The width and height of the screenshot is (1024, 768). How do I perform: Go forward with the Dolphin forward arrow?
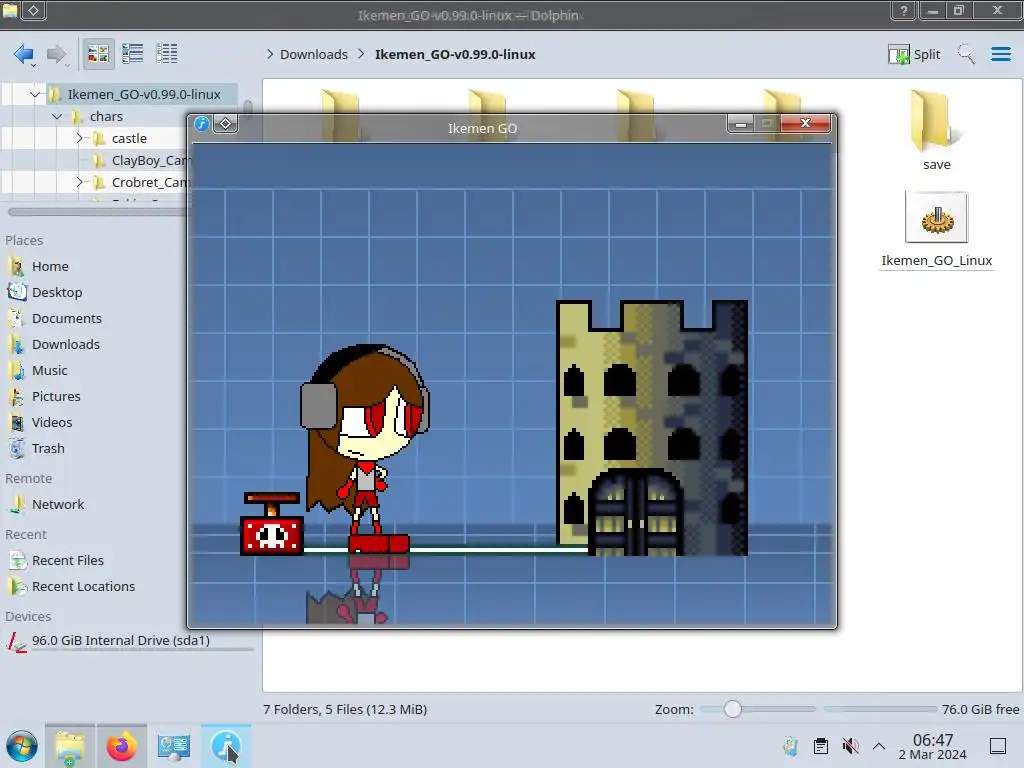57,54
